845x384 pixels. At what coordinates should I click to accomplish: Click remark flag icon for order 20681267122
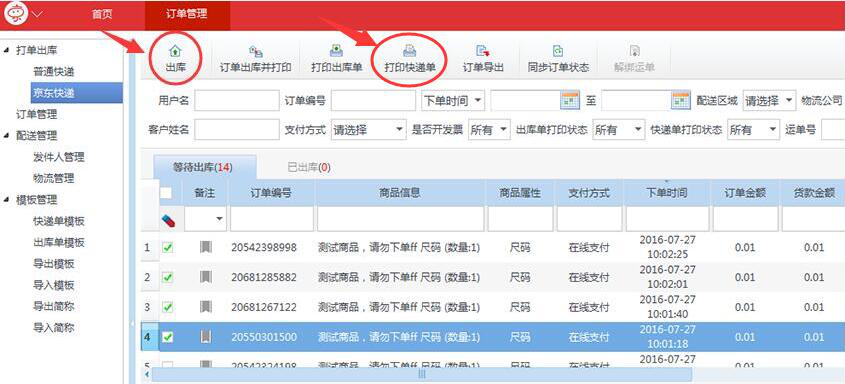click(205, 307)
